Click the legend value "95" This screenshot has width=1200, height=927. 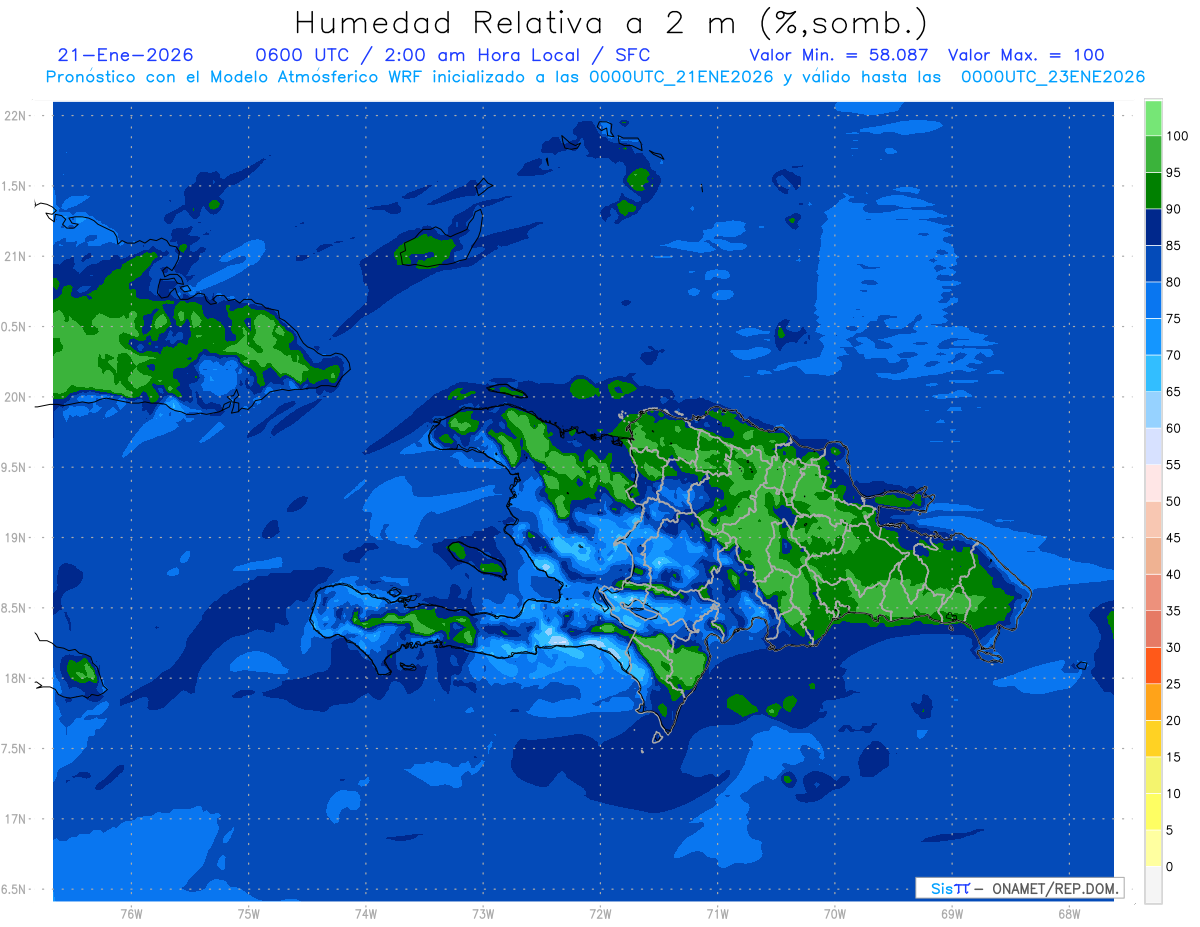pos(1174,172)
